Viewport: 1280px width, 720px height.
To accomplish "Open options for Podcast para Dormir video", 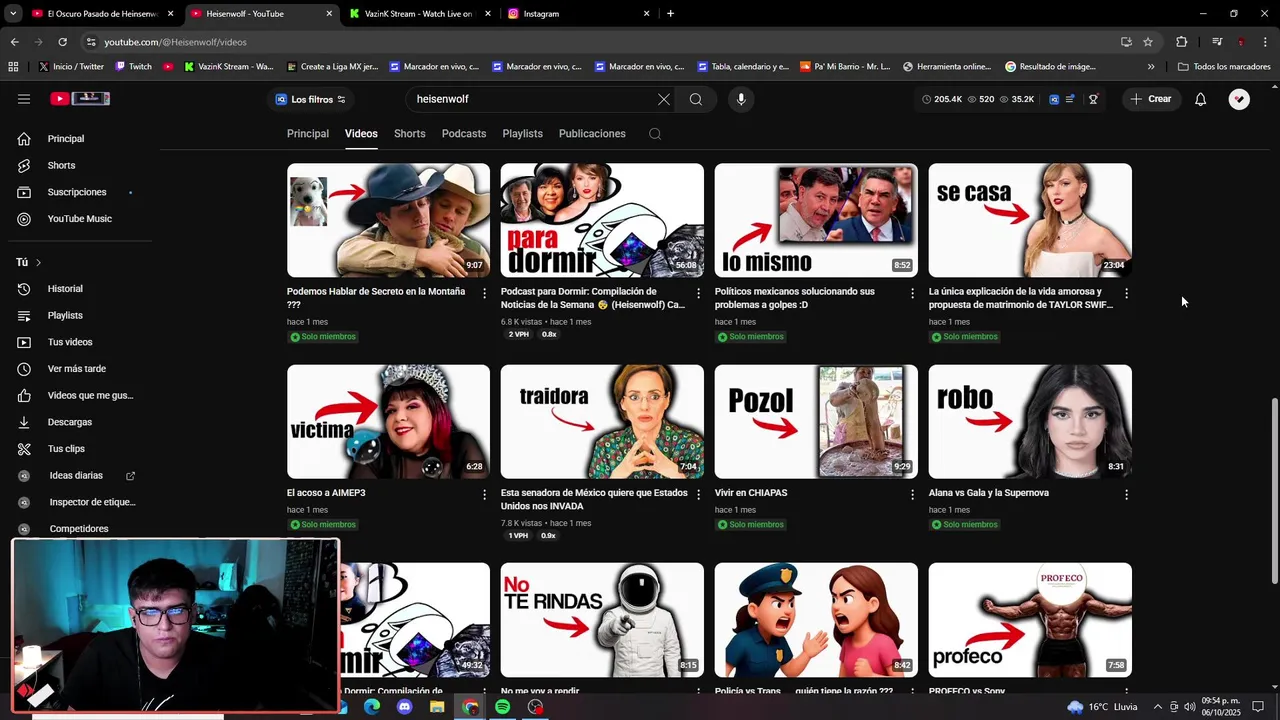I will click(699, 293).
